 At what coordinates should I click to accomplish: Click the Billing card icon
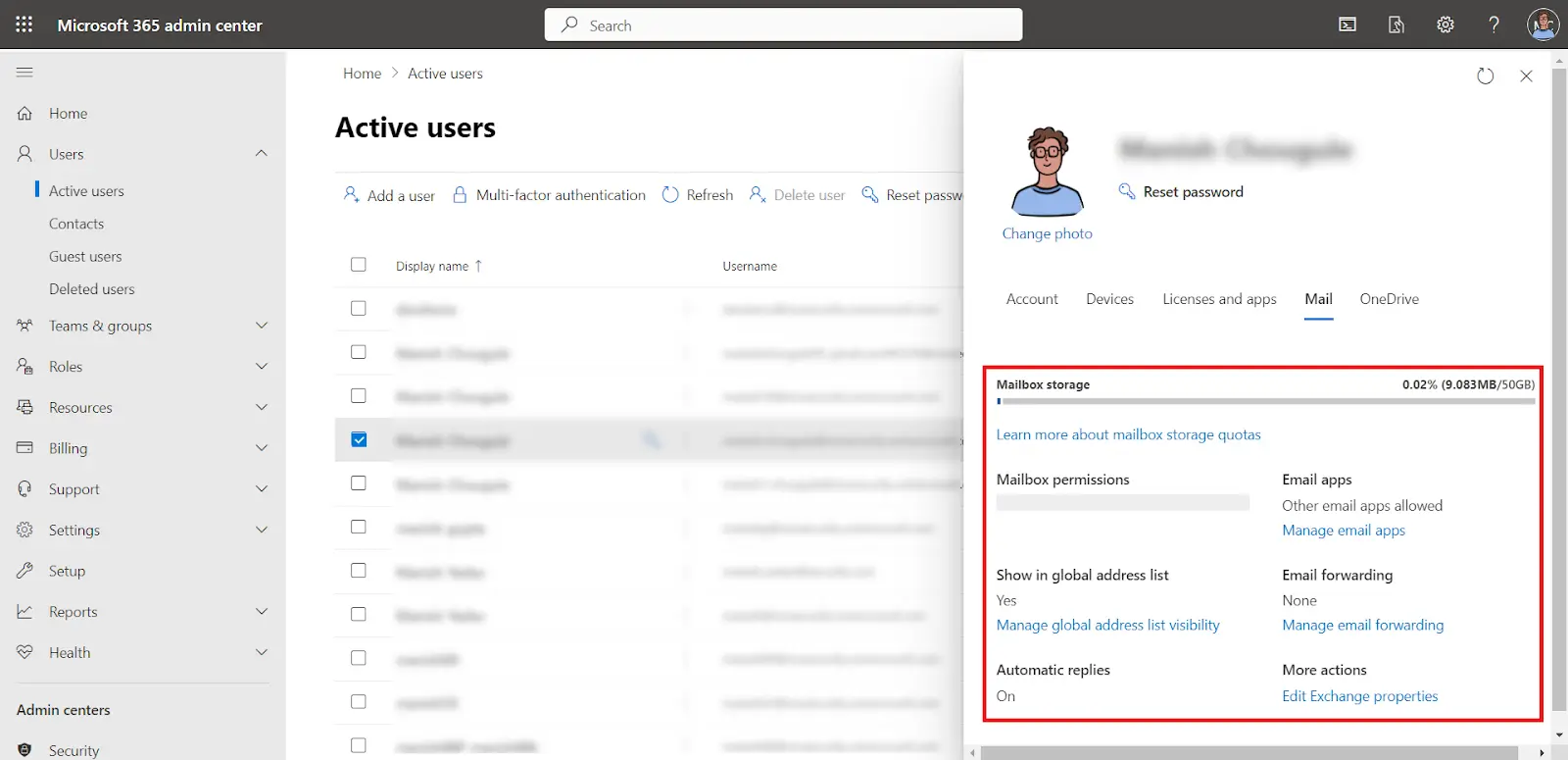pos(25,448)
